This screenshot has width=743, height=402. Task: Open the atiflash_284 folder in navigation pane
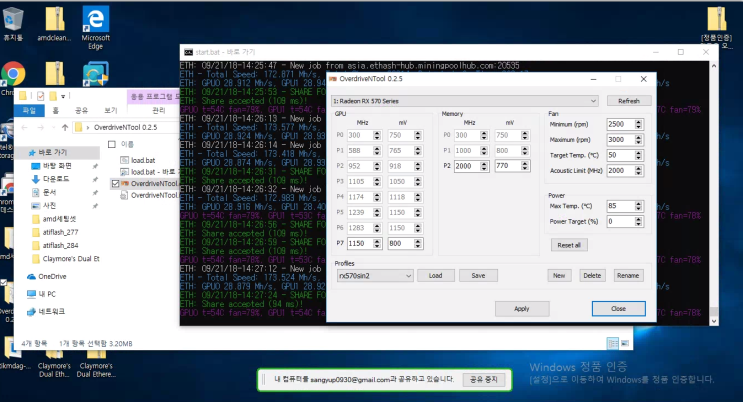pos(55,246)
